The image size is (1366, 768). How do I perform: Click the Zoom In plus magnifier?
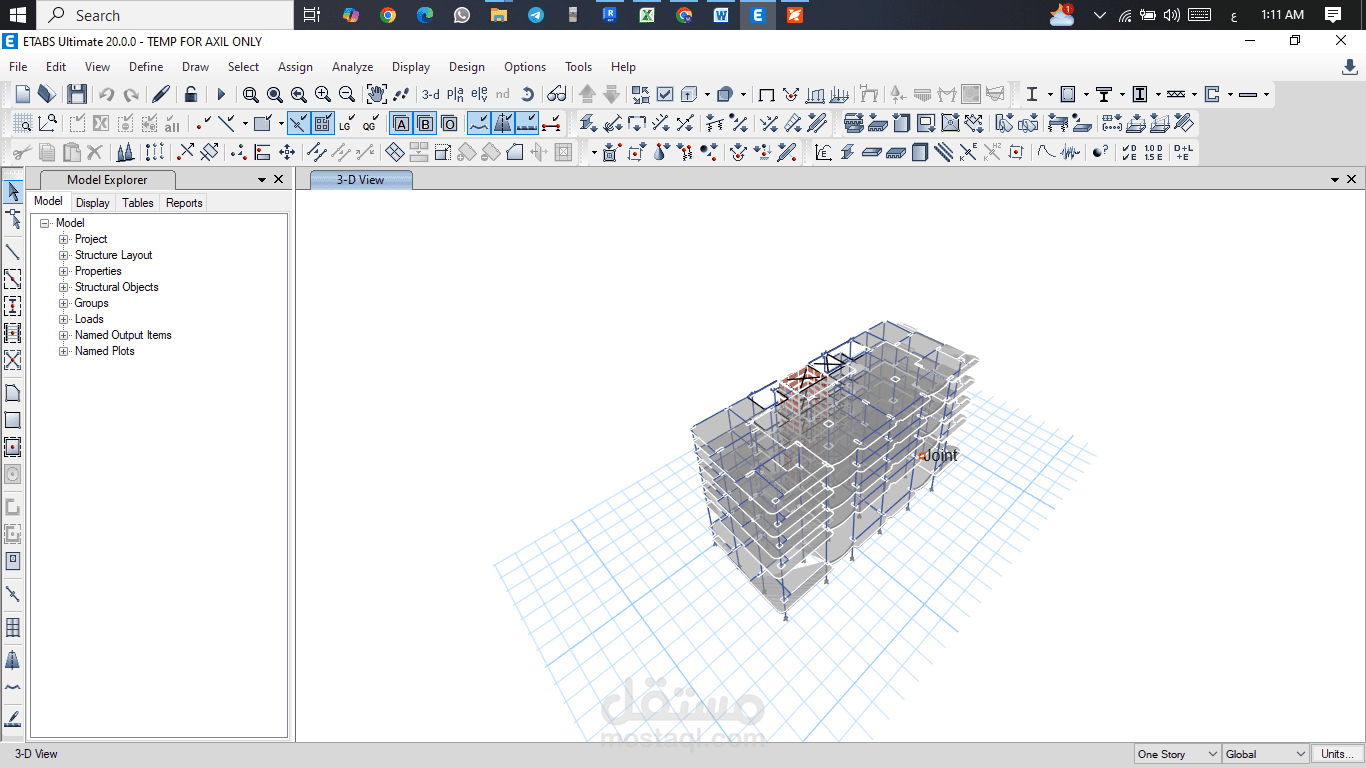(323, 94)
